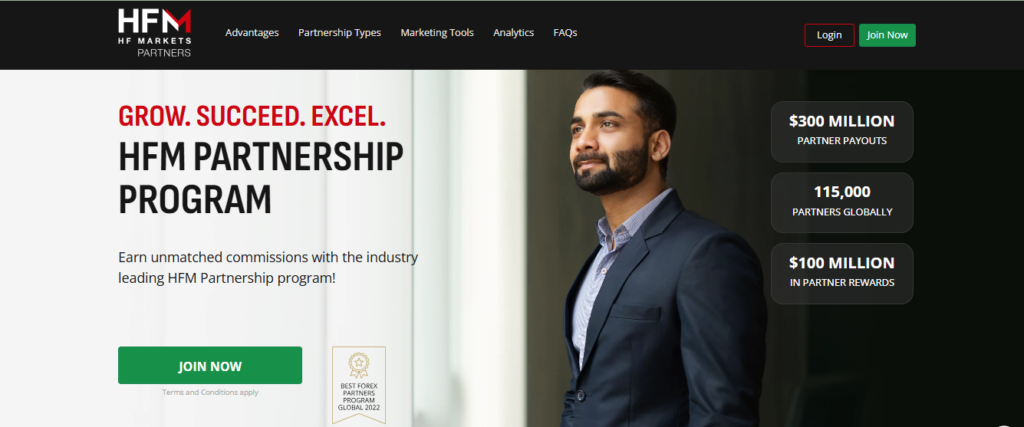This screenshot has height=427, width=1024.
Task: Select the $100 Million partner rewards card
Action: click(x=842, y=274)
